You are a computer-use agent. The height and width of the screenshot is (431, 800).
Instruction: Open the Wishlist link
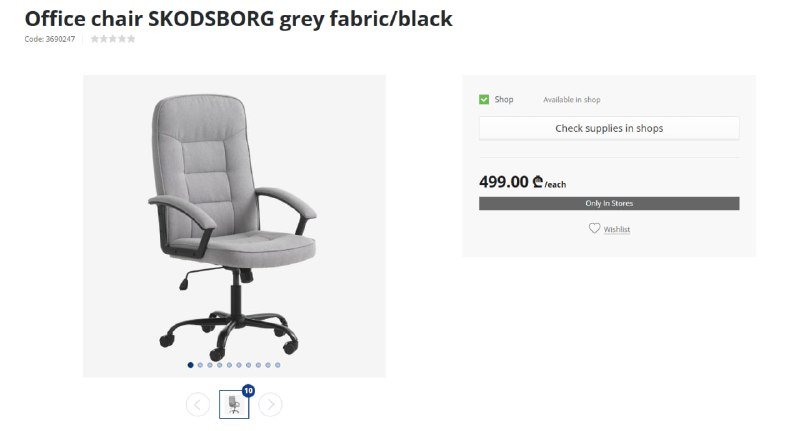coord(617,230)
